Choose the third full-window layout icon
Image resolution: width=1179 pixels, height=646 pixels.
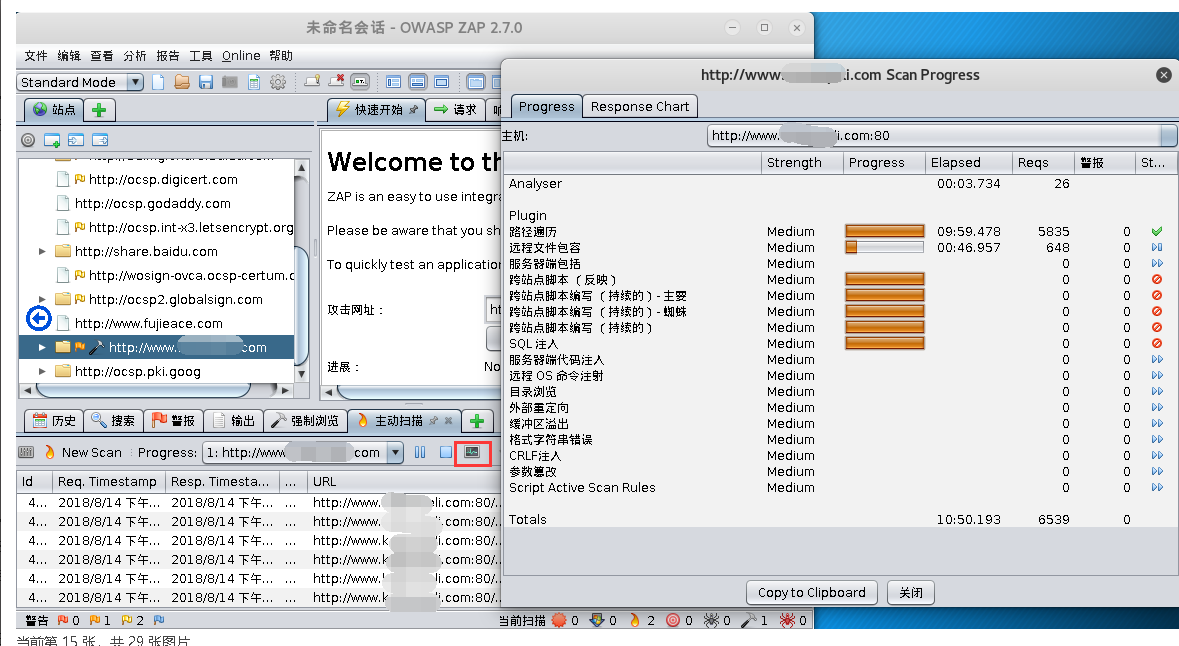(441, 82)
